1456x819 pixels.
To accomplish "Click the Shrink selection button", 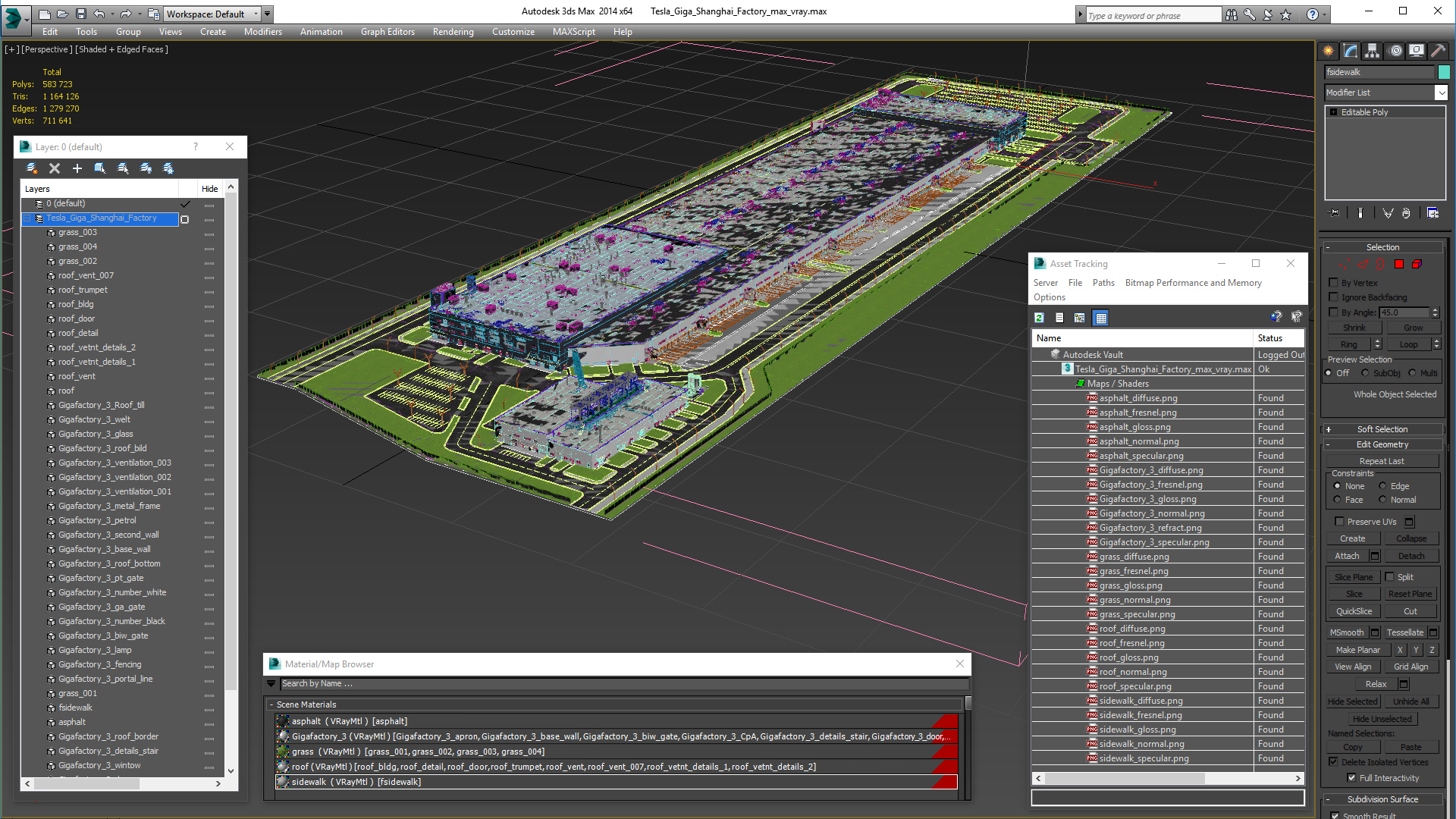I will (1354, 328).
